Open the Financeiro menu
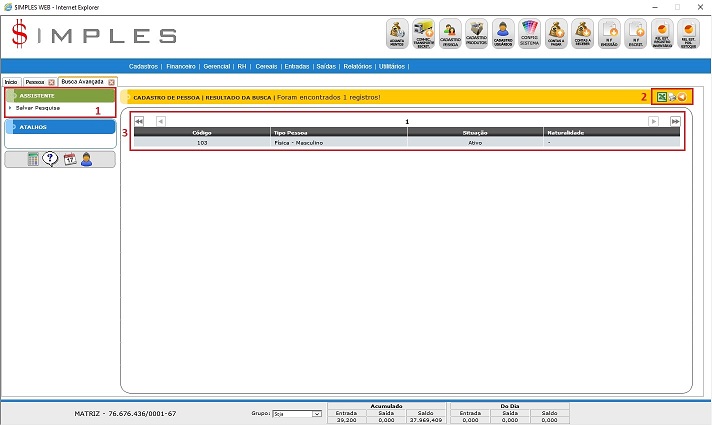 [181, 66]
